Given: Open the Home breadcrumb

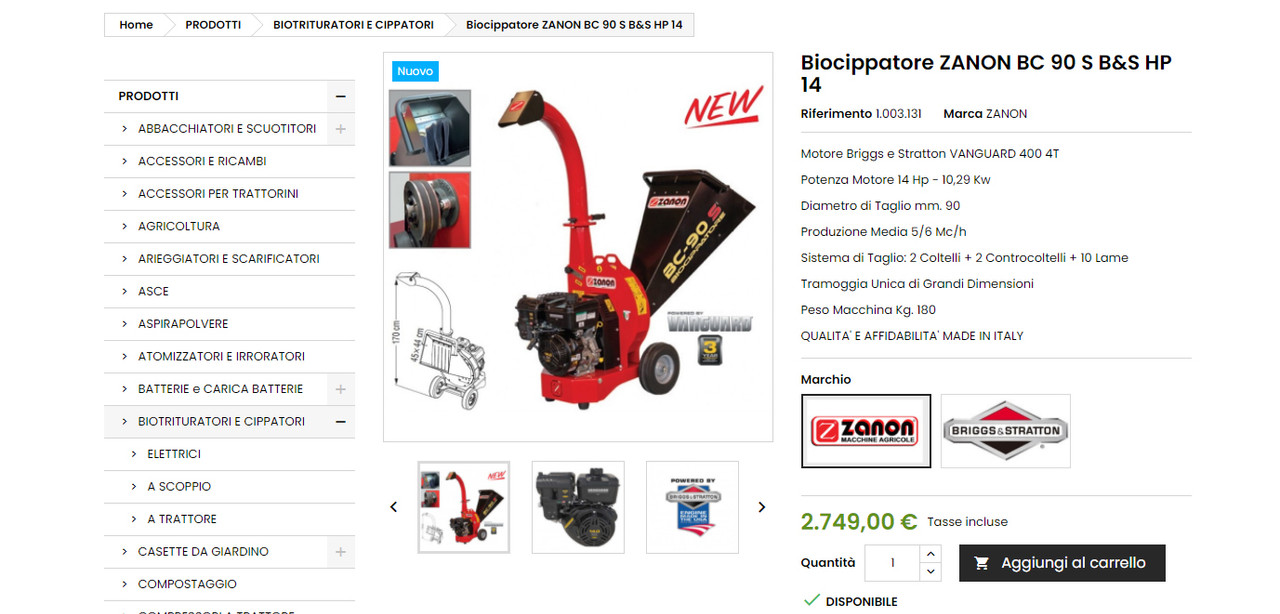Looking at the screenshot, I should 136,25.
